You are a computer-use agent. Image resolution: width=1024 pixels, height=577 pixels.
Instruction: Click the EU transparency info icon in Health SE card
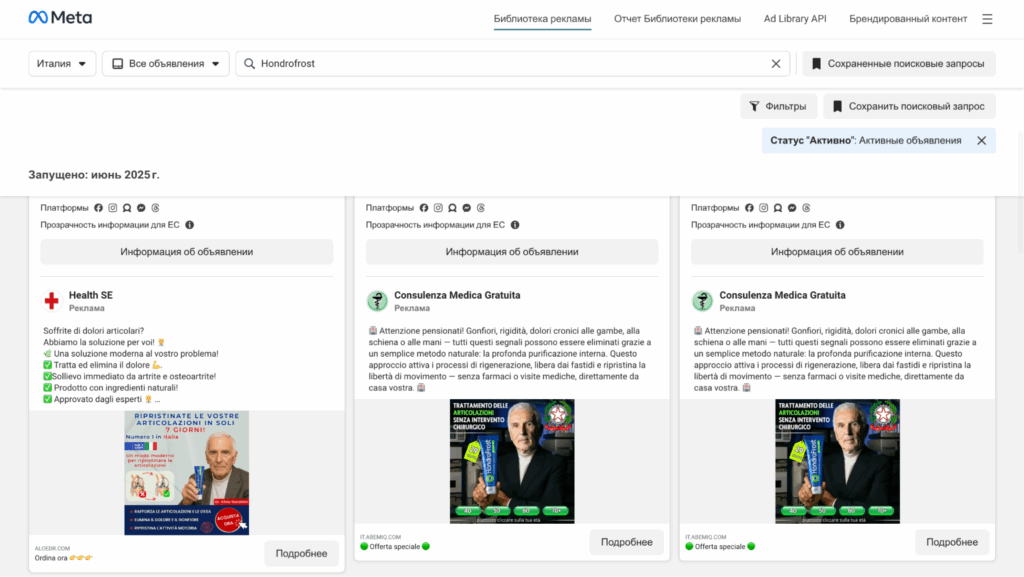click(189, 225)
